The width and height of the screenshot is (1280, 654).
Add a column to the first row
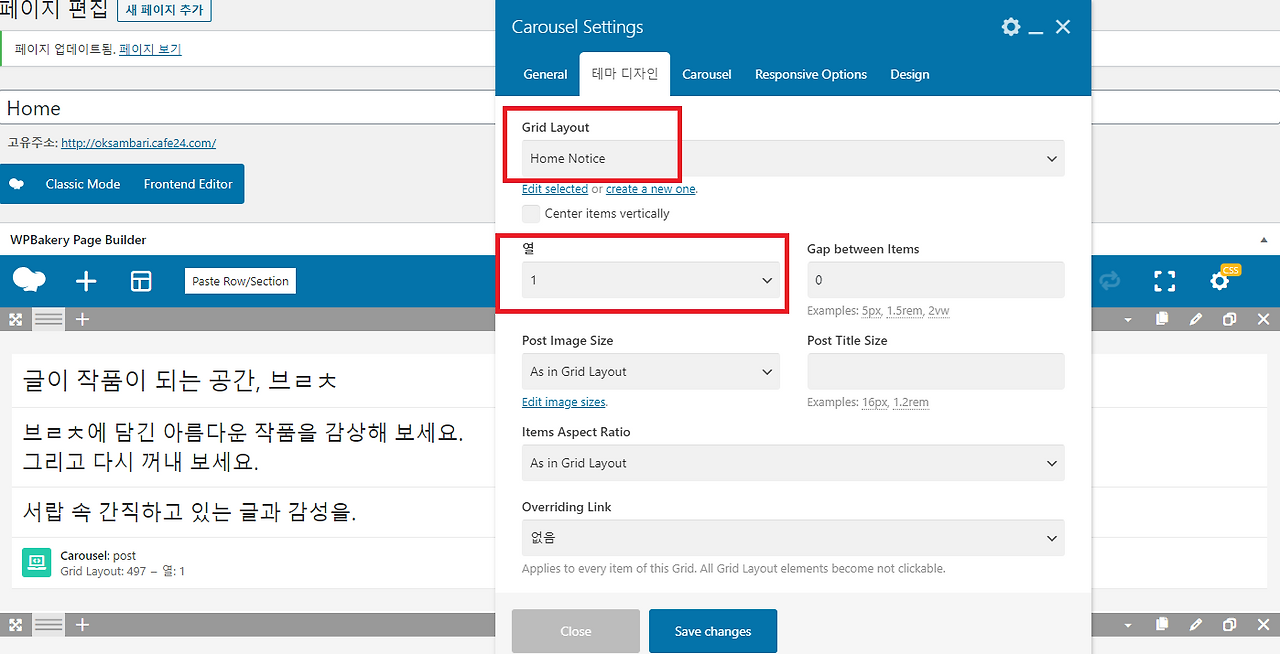(83, 319)
